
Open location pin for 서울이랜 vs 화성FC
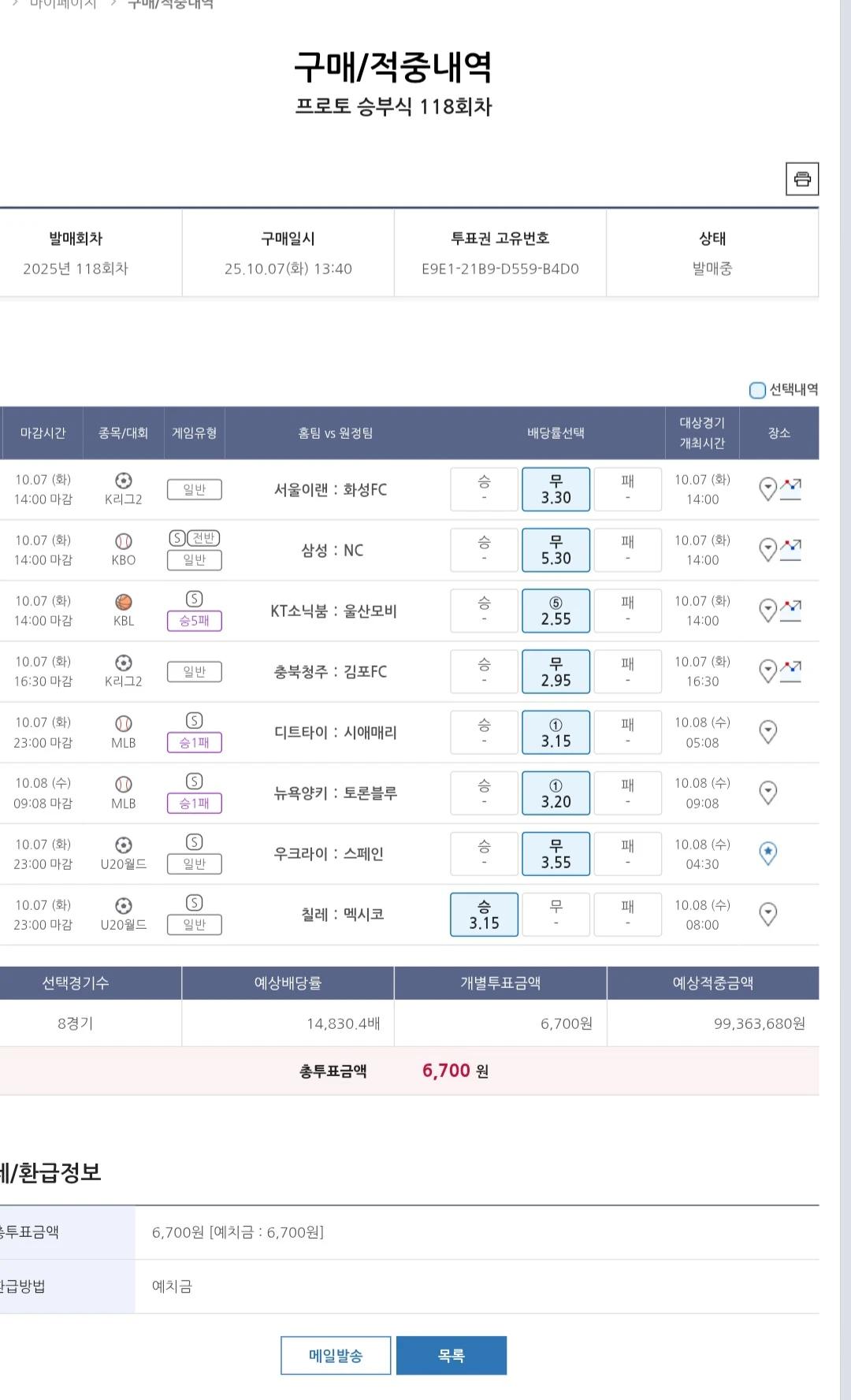coord(767,489)
